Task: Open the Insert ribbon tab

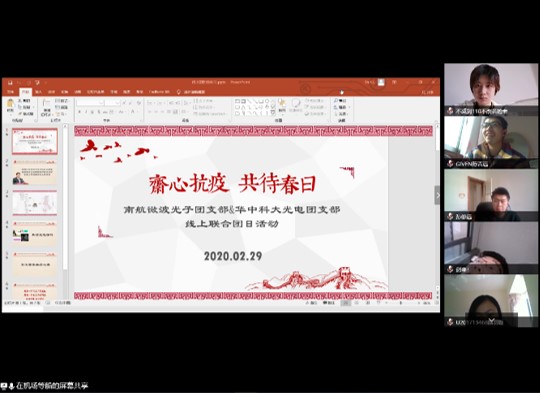Action: pos(38,92)
